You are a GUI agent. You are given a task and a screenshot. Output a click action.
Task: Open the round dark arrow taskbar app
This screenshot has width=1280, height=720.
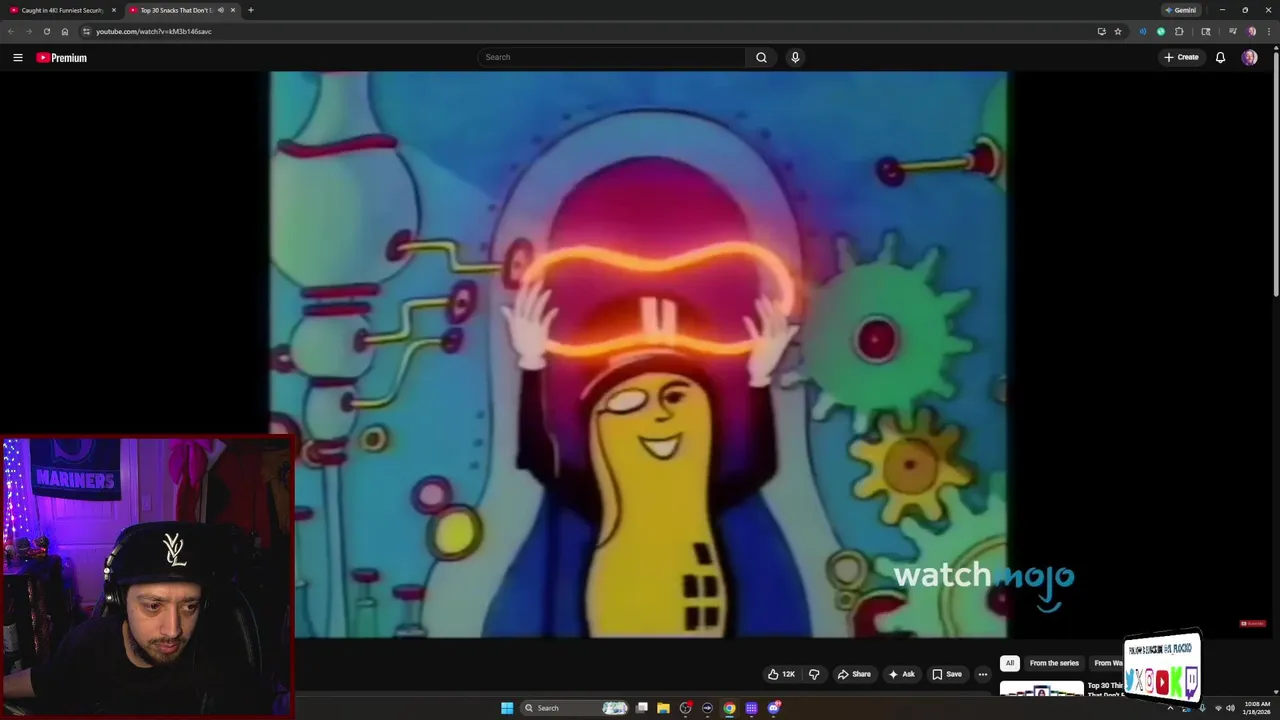coord(707,708)
